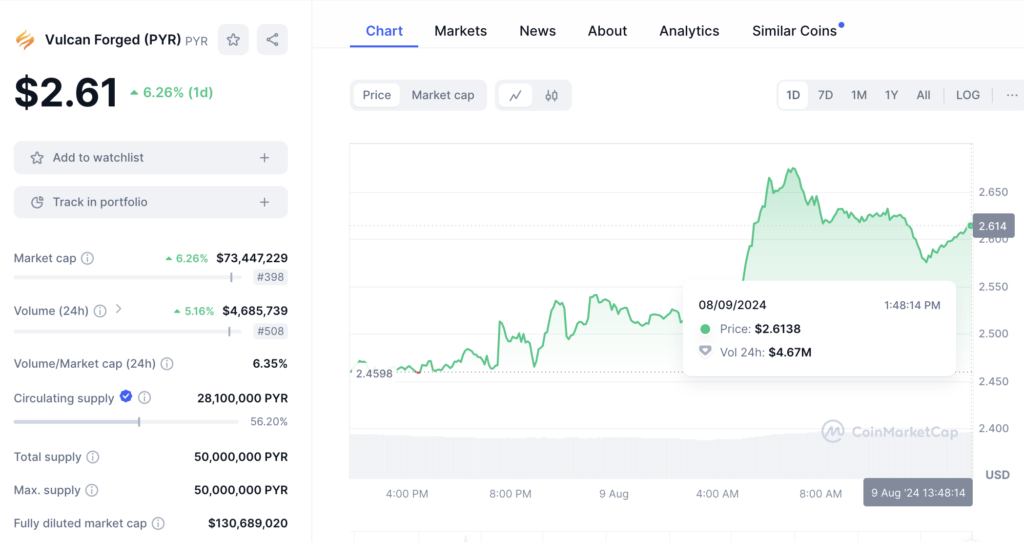Toggle LOG scale on chart

[x=968, y=95]
